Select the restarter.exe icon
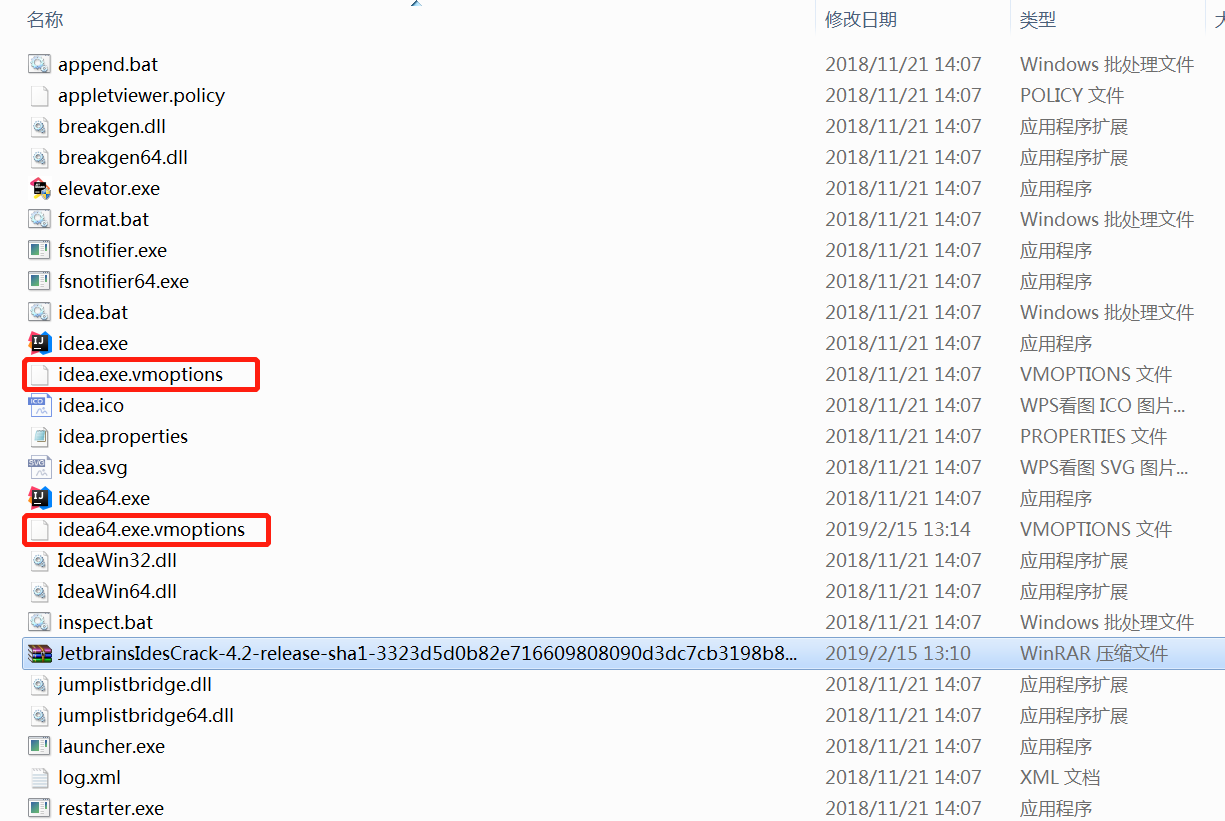 point(40,808)
